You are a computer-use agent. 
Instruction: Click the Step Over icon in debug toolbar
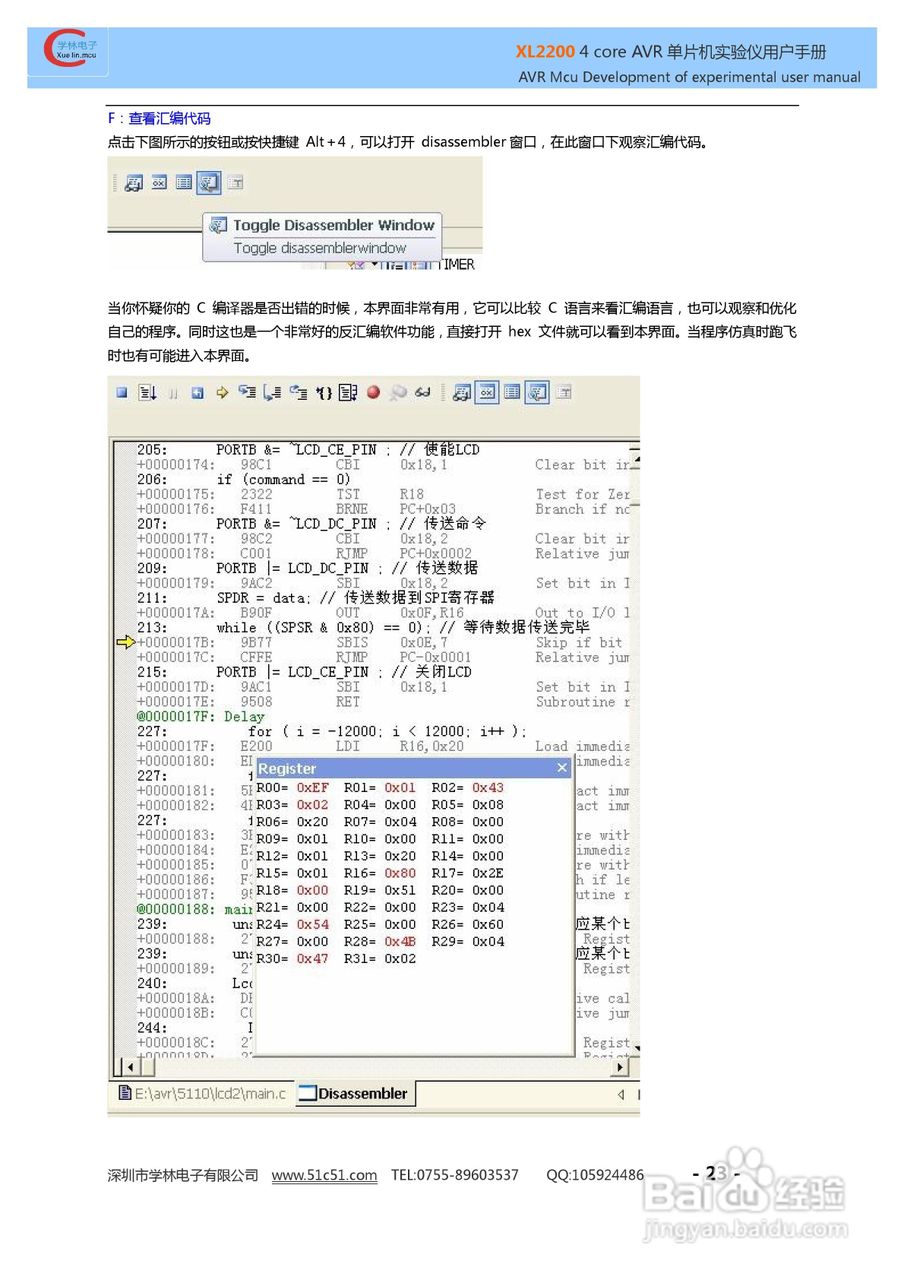271,393
